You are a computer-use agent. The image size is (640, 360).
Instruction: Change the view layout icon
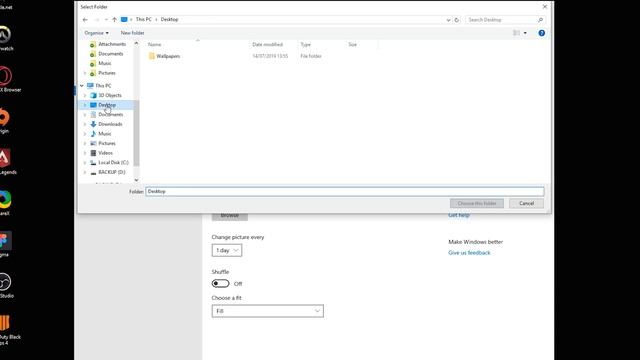click(x=516, y=33)
